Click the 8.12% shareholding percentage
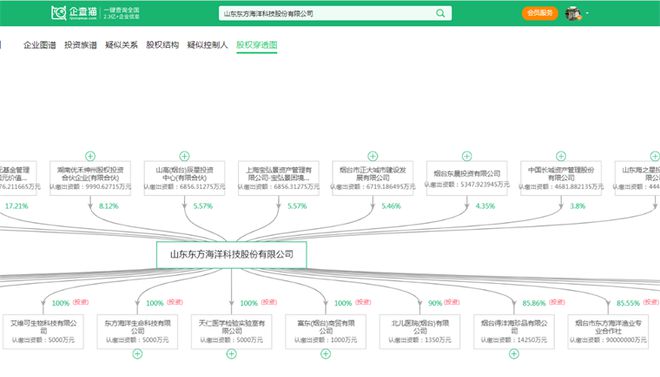Image resolution: width=660 pixels, height=377 pixels. (x=109, y=206)
